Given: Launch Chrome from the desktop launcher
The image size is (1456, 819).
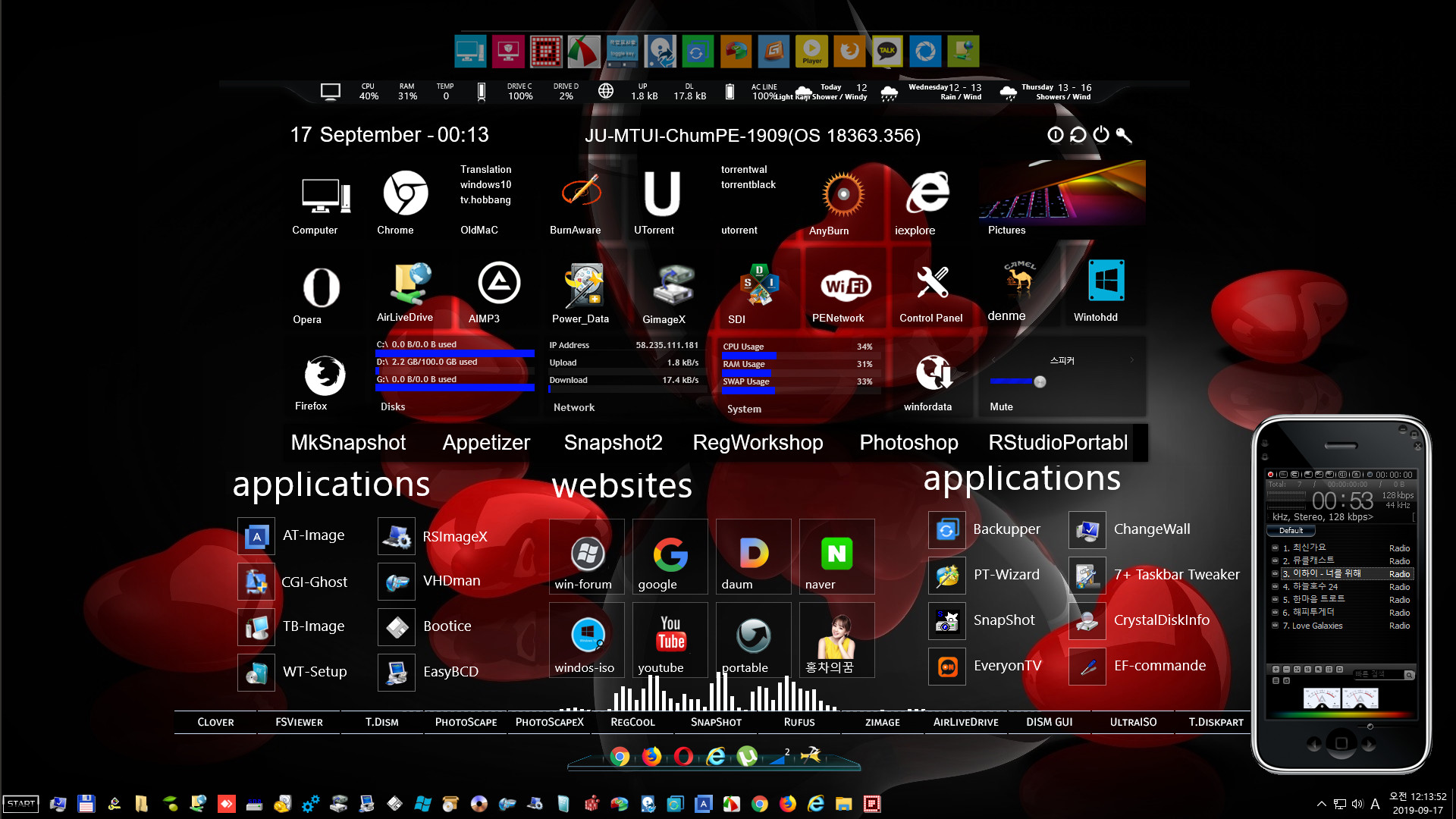Looking at the screenshot, I should pos(405,193).
